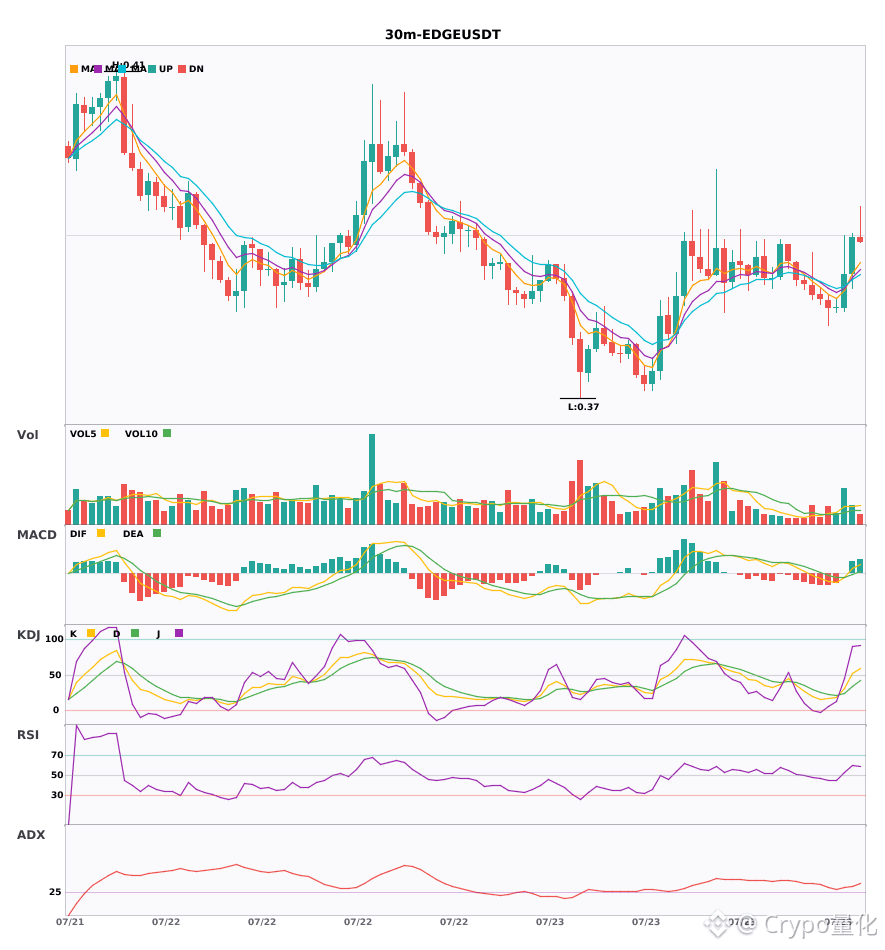The width and height of the screenshot is (885, 950).
Task: Toggle the green UP legend marker
Action: [152, 69]
